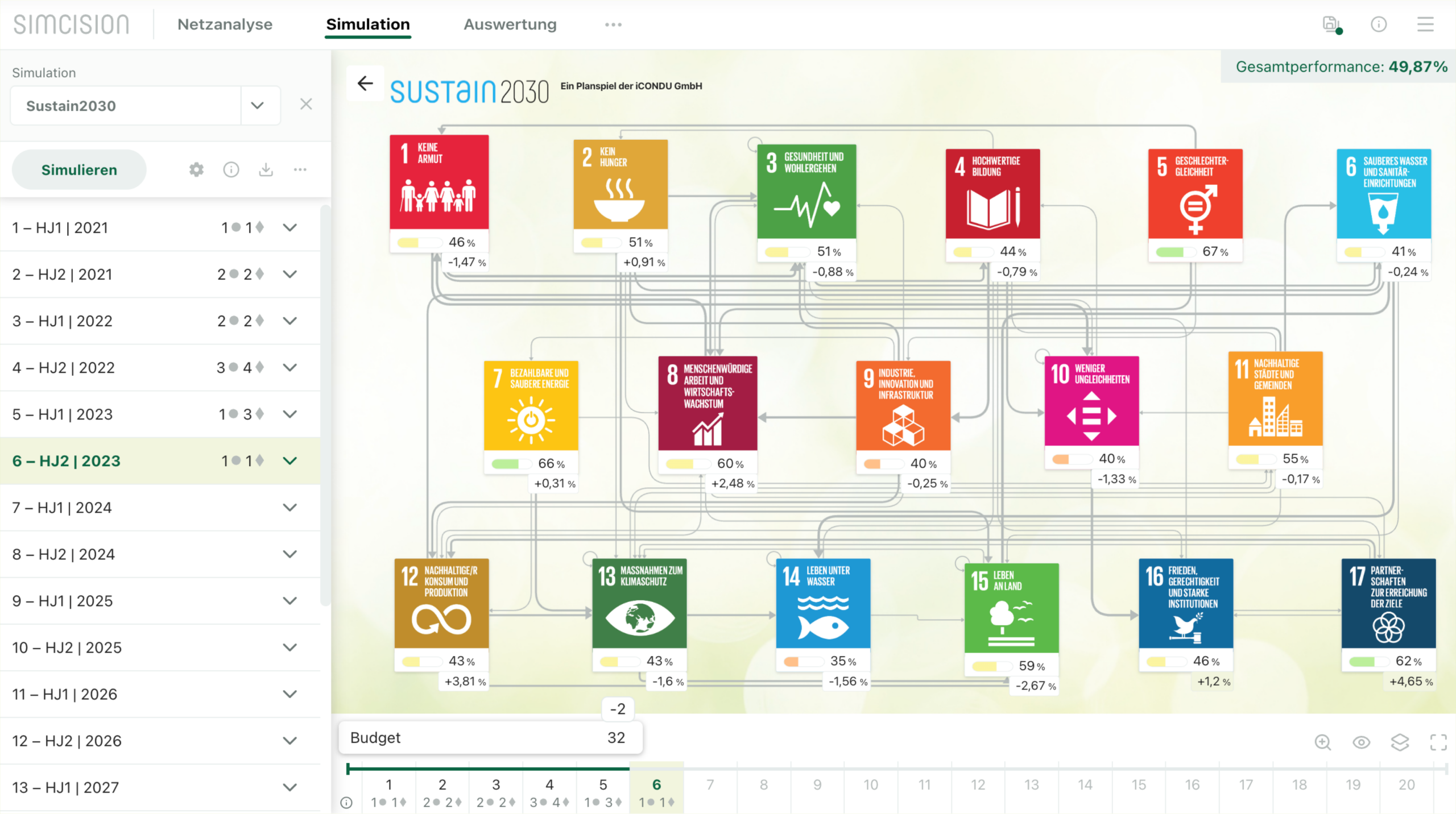This screenshot has height=814, width=1456.
Task: Expand round 1 – HJ1 | 2021
Action: [290, 228]
